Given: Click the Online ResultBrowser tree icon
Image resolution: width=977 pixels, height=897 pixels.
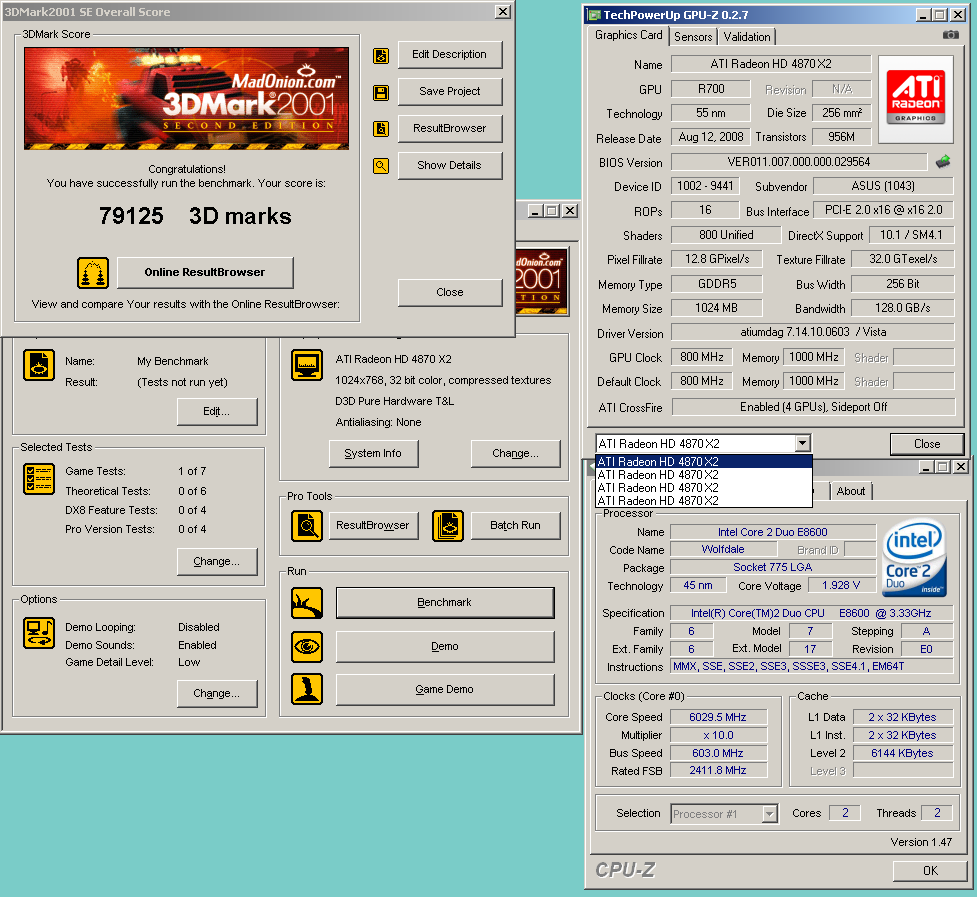Looking at the screenshot, I should [x=93, y=273].
